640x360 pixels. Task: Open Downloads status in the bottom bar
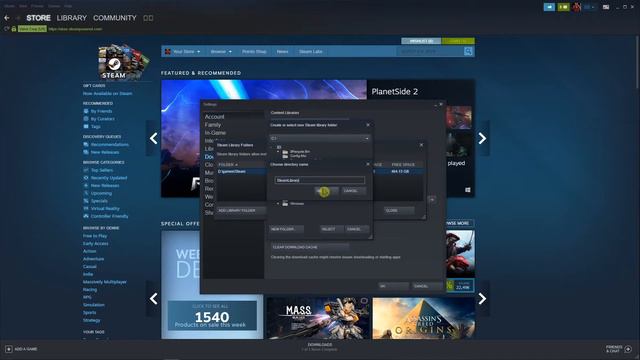320,347
